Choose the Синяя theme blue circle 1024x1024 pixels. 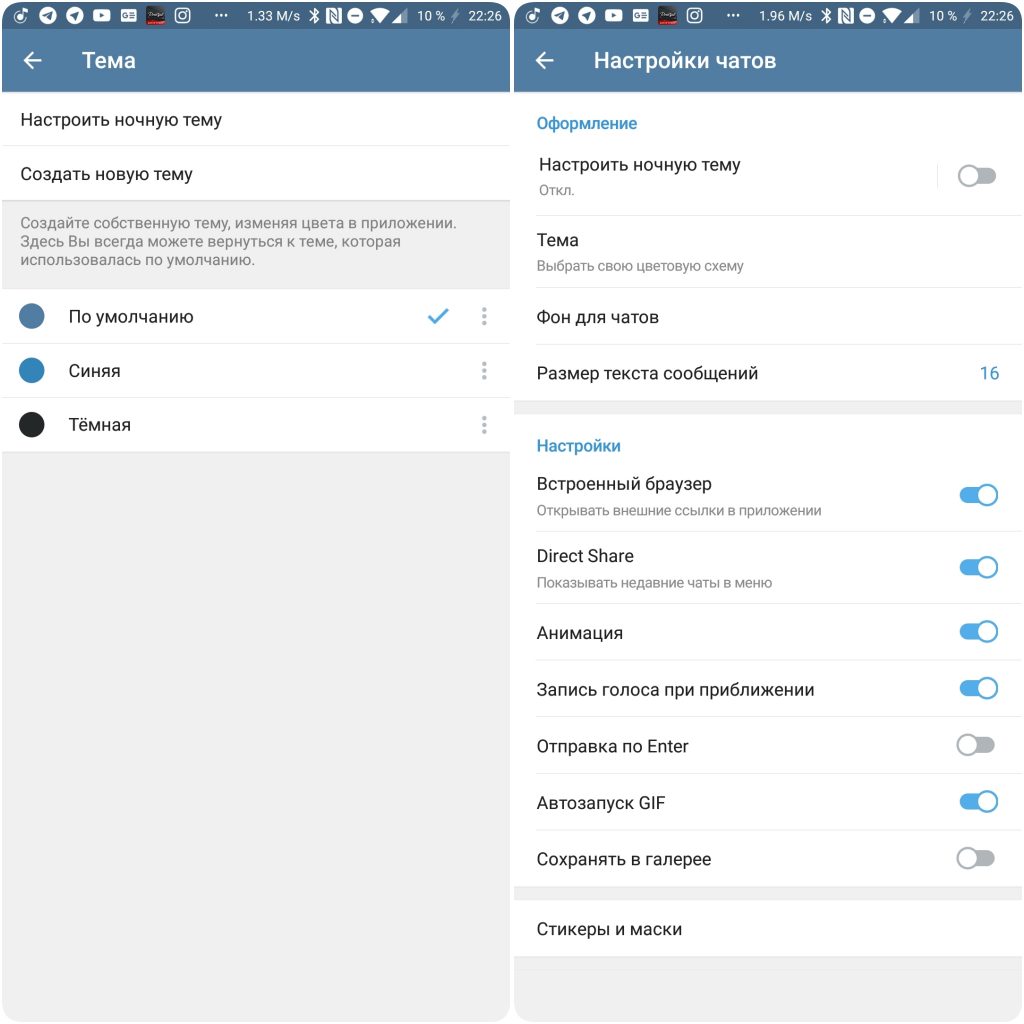click(31, 370)
